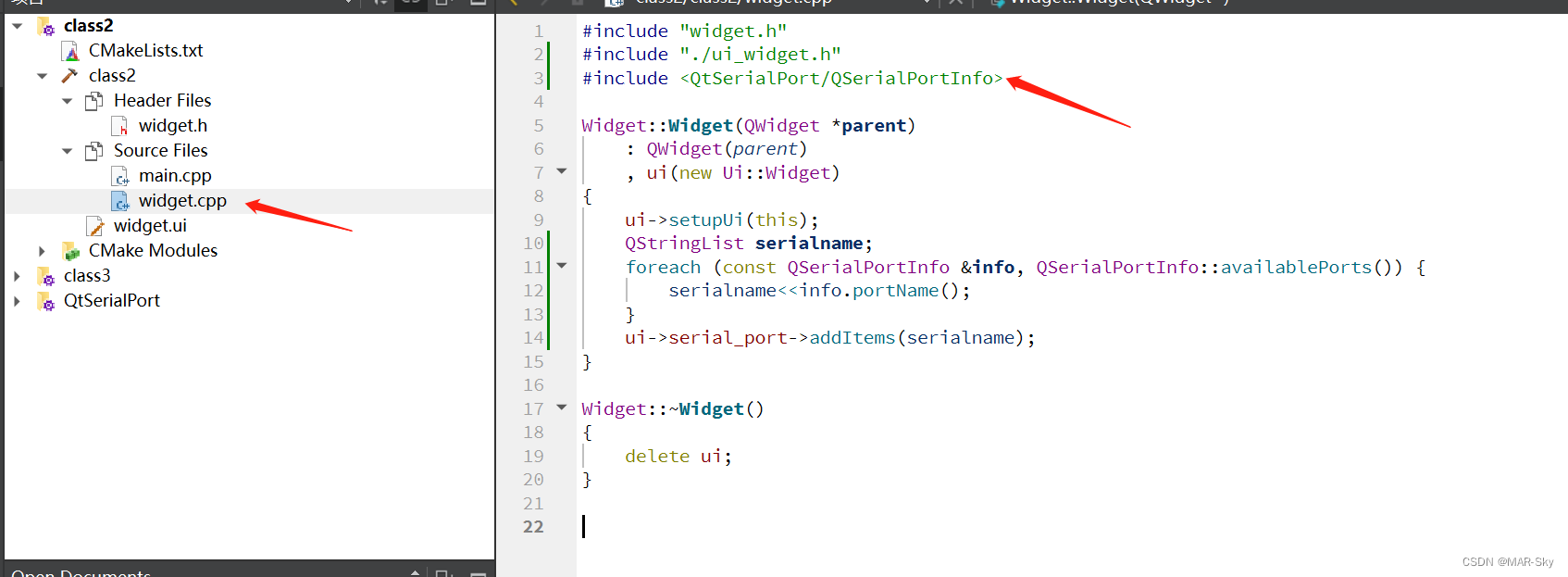The width and height of the screenshot is (1568, 577).
Task: Select widget.cpp in the project tree
Action: pyautogui.click(x=182, y=201)
